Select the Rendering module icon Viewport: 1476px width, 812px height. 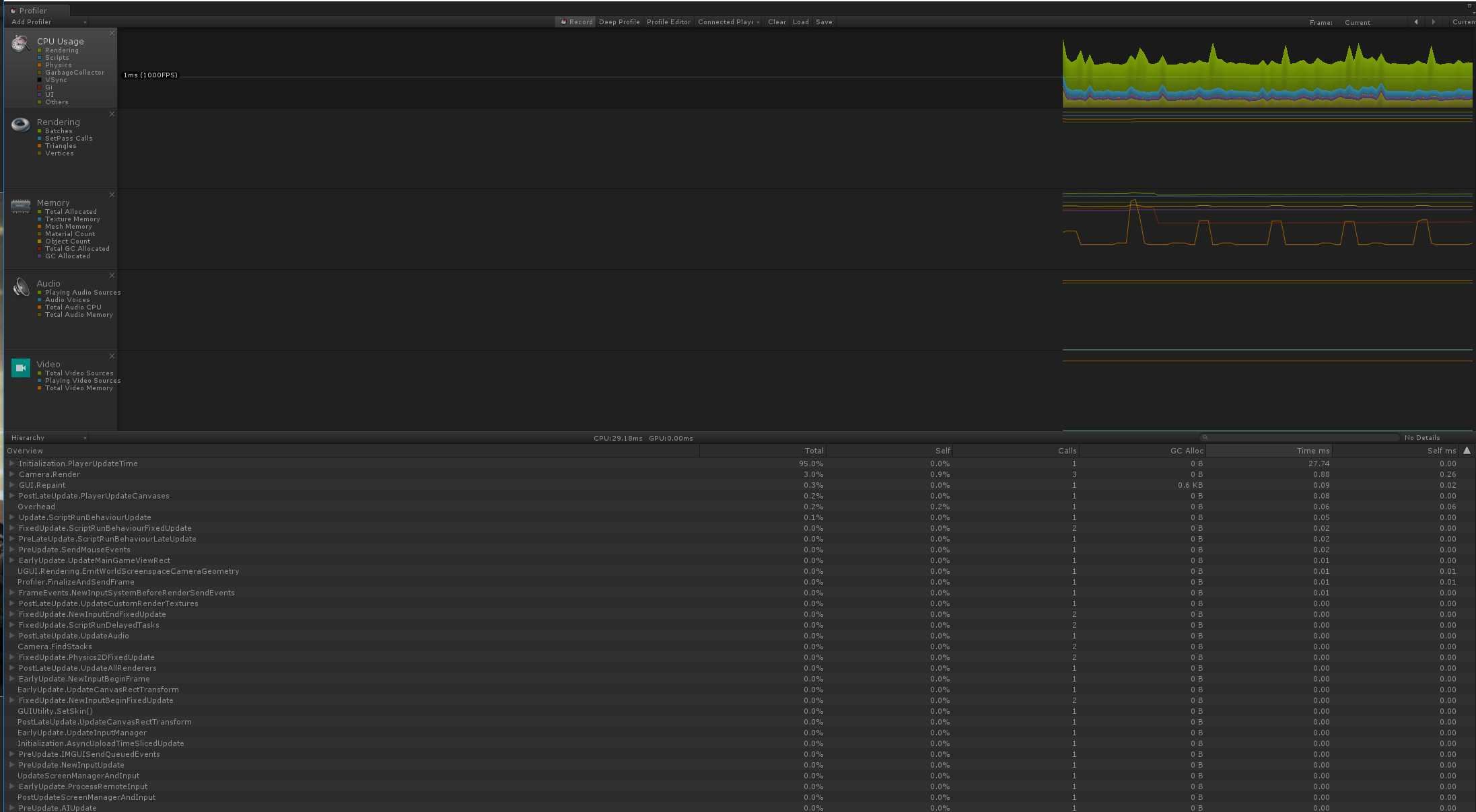coord(20,124)
